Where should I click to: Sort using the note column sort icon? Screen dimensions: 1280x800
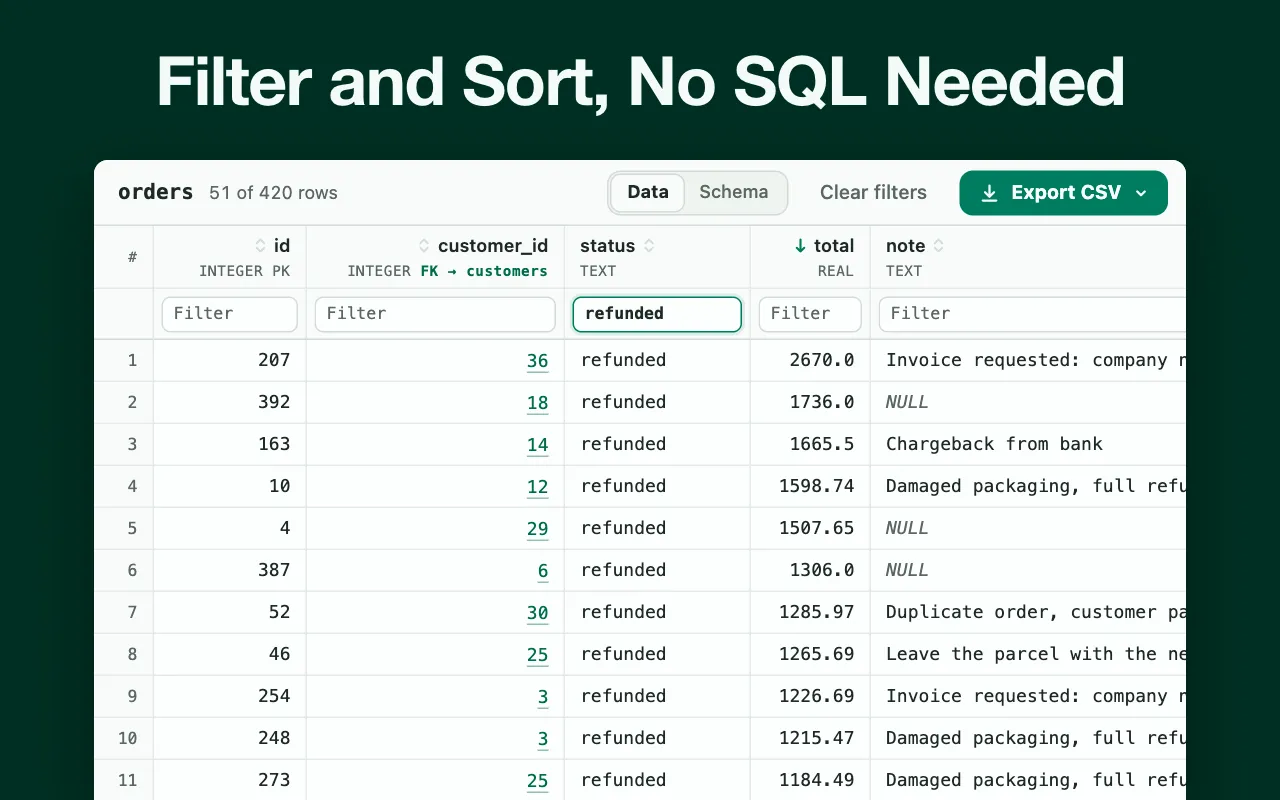(x=939, y=246)
